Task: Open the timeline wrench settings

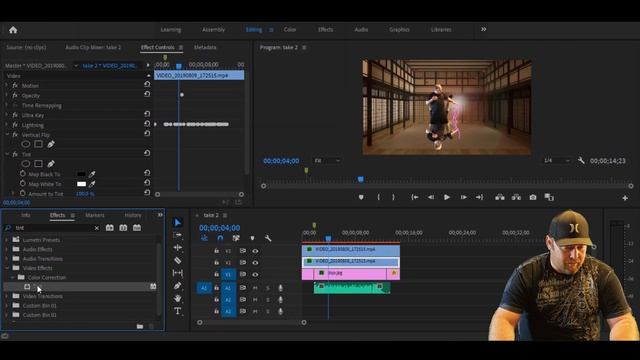Action: coord(268,238)
